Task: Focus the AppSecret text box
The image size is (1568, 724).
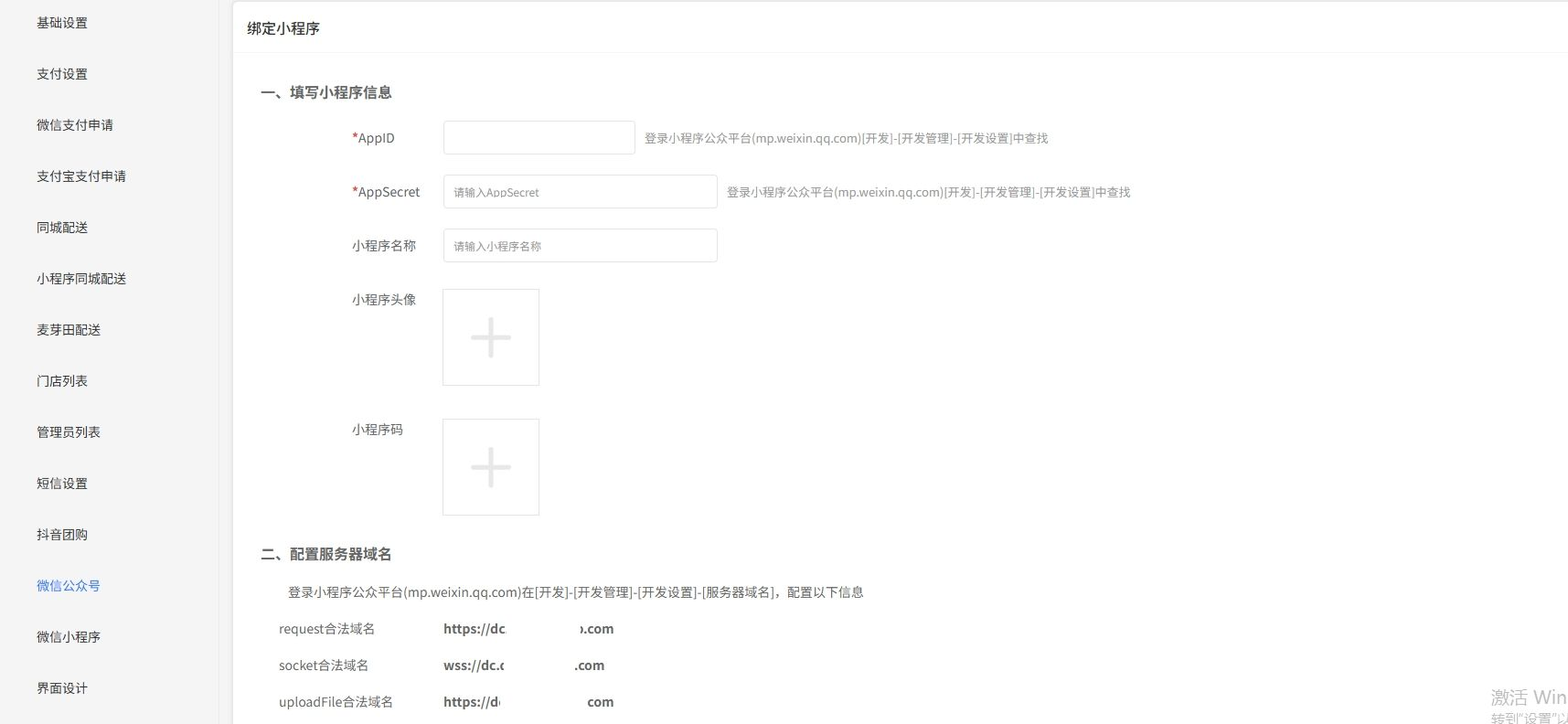Action: pyautogui.click(x=580, y=192)
